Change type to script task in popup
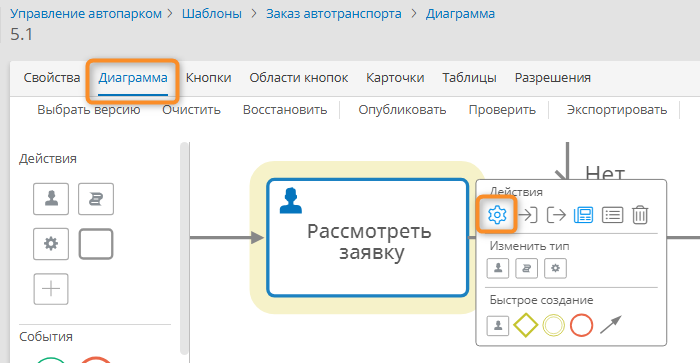The height and width of the screenshot is (363, 700). point(526,268)
